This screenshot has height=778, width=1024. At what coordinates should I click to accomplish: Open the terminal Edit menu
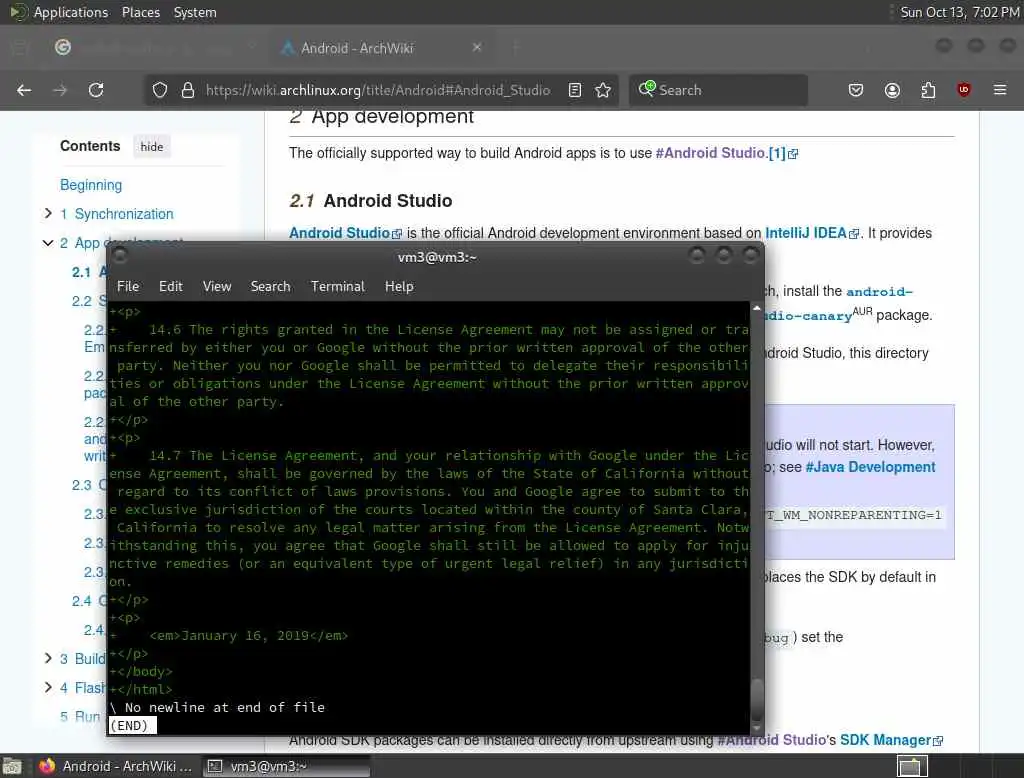point(170,286)
